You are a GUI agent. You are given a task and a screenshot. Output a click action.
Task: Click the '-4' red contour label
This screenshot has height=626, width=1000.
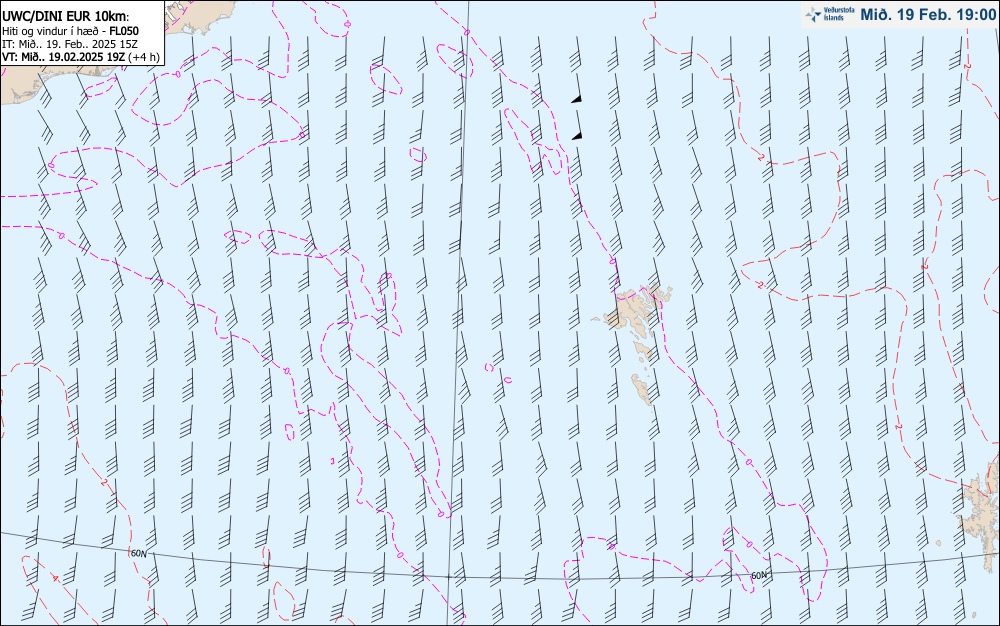(55, 578)
